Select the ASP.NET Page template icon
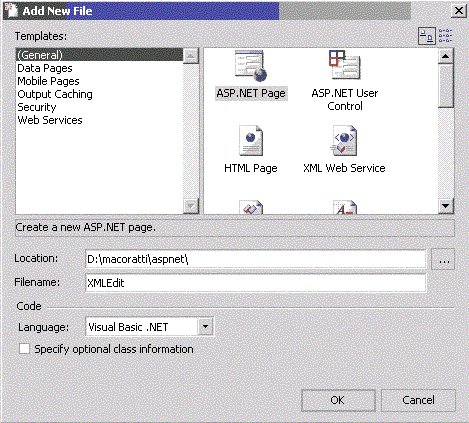Viewport: 469px width, 423px height. [x=251, y=66]
